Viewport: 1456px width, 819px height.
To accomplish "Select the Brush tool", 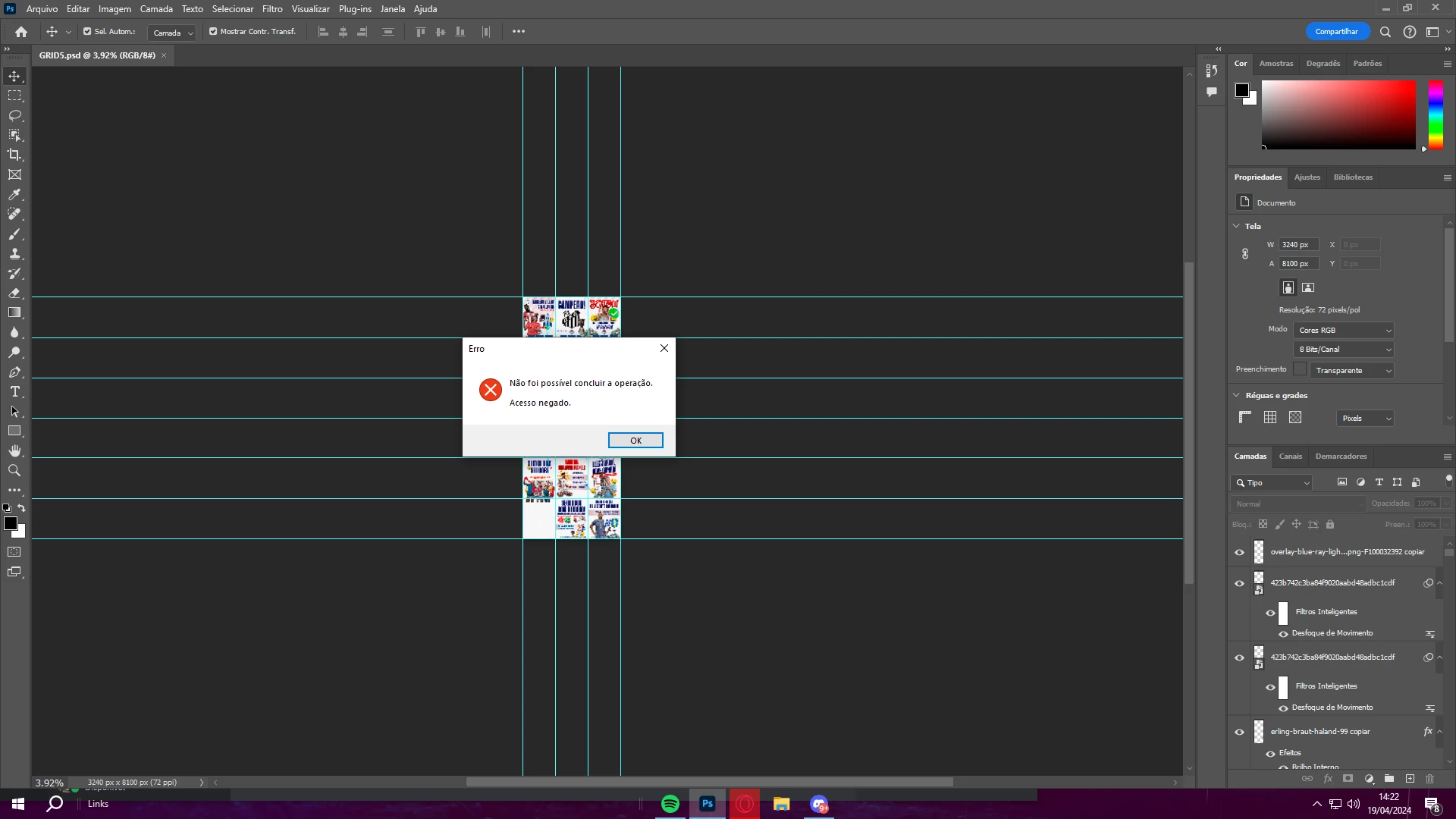I will click(14, 234).
